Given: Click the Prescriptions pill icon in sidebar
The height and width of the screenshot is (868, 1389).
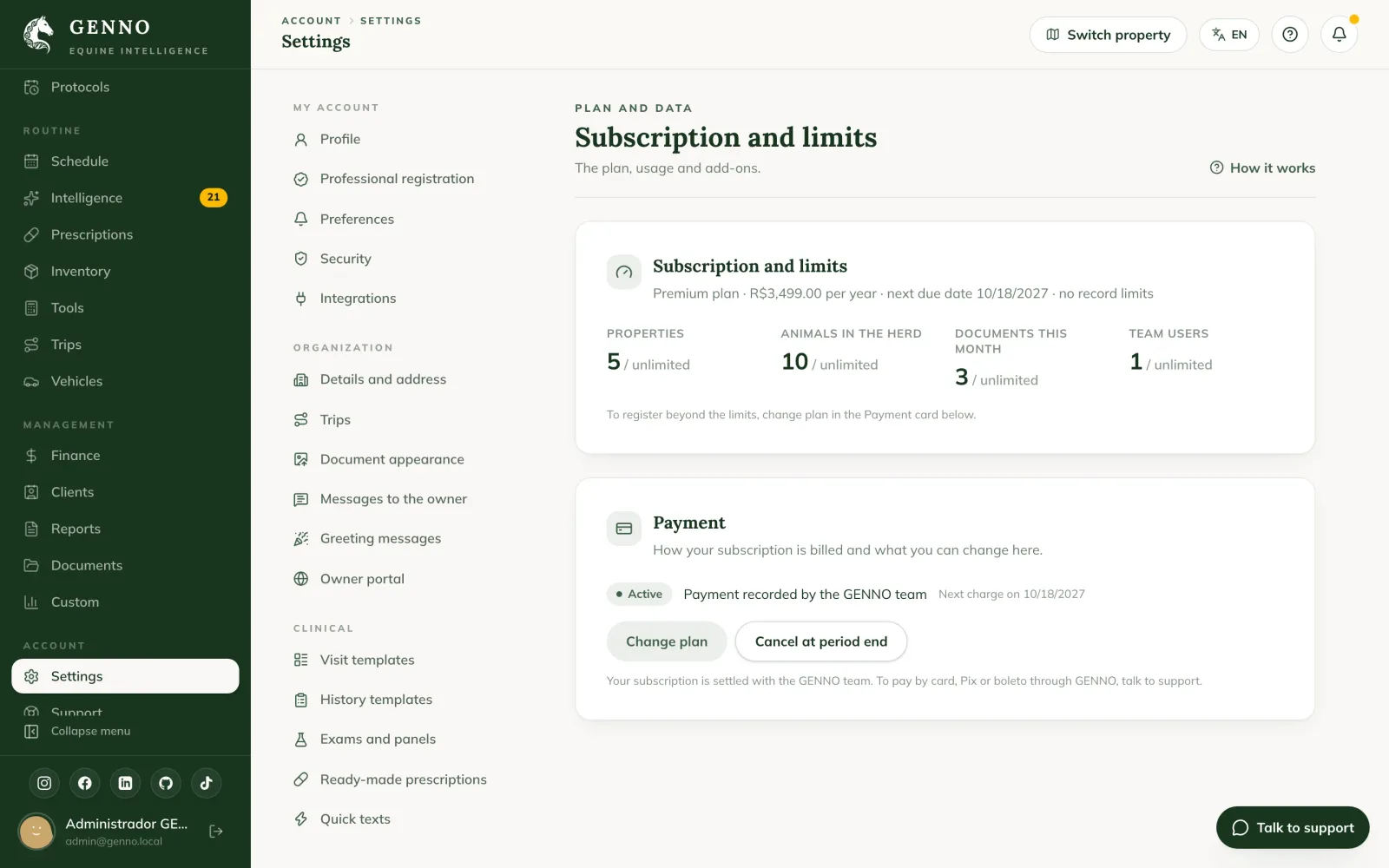Looking at the screenshot, I should [x=31, y=234].
